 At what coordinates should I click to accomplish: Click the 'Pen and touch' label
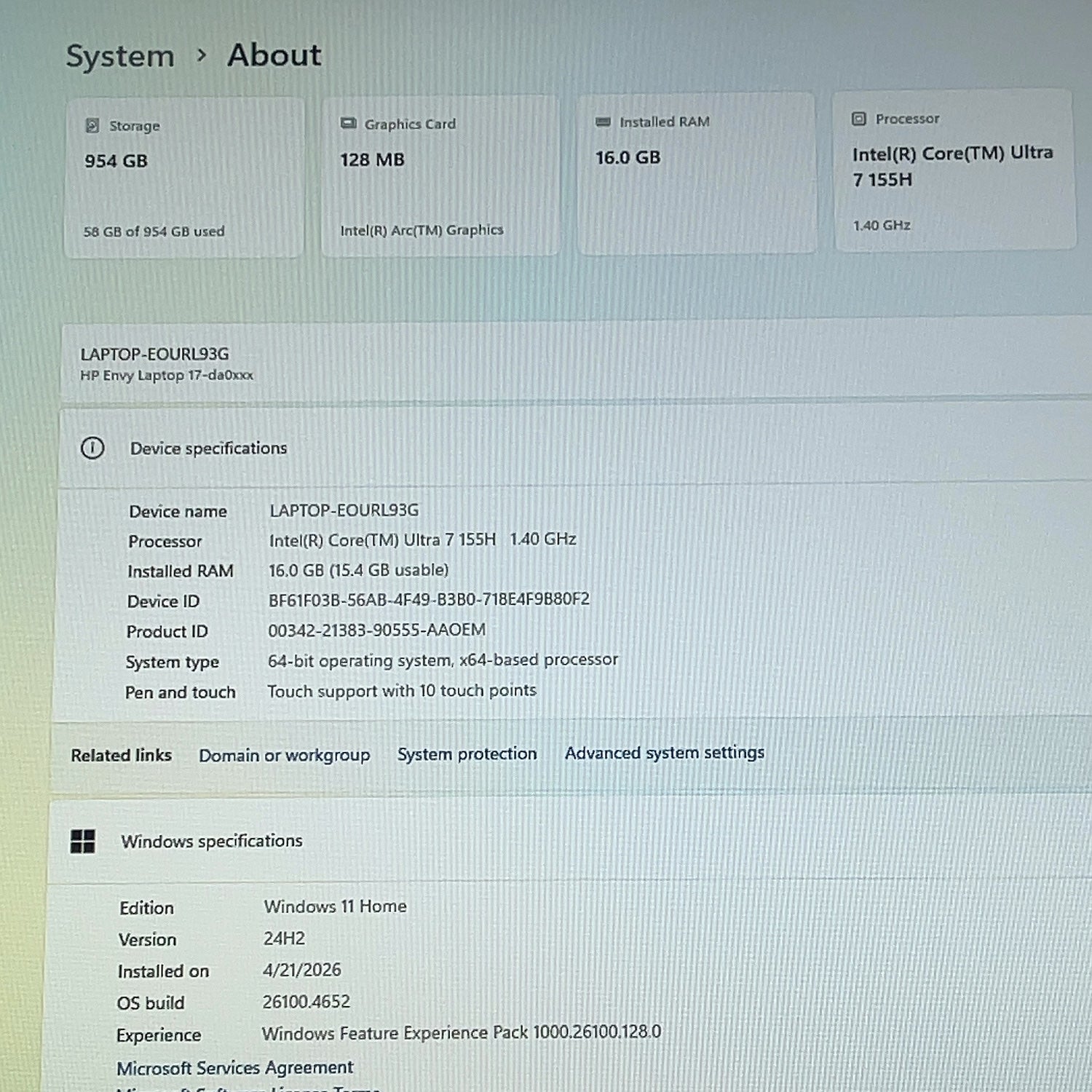(181, 692)
